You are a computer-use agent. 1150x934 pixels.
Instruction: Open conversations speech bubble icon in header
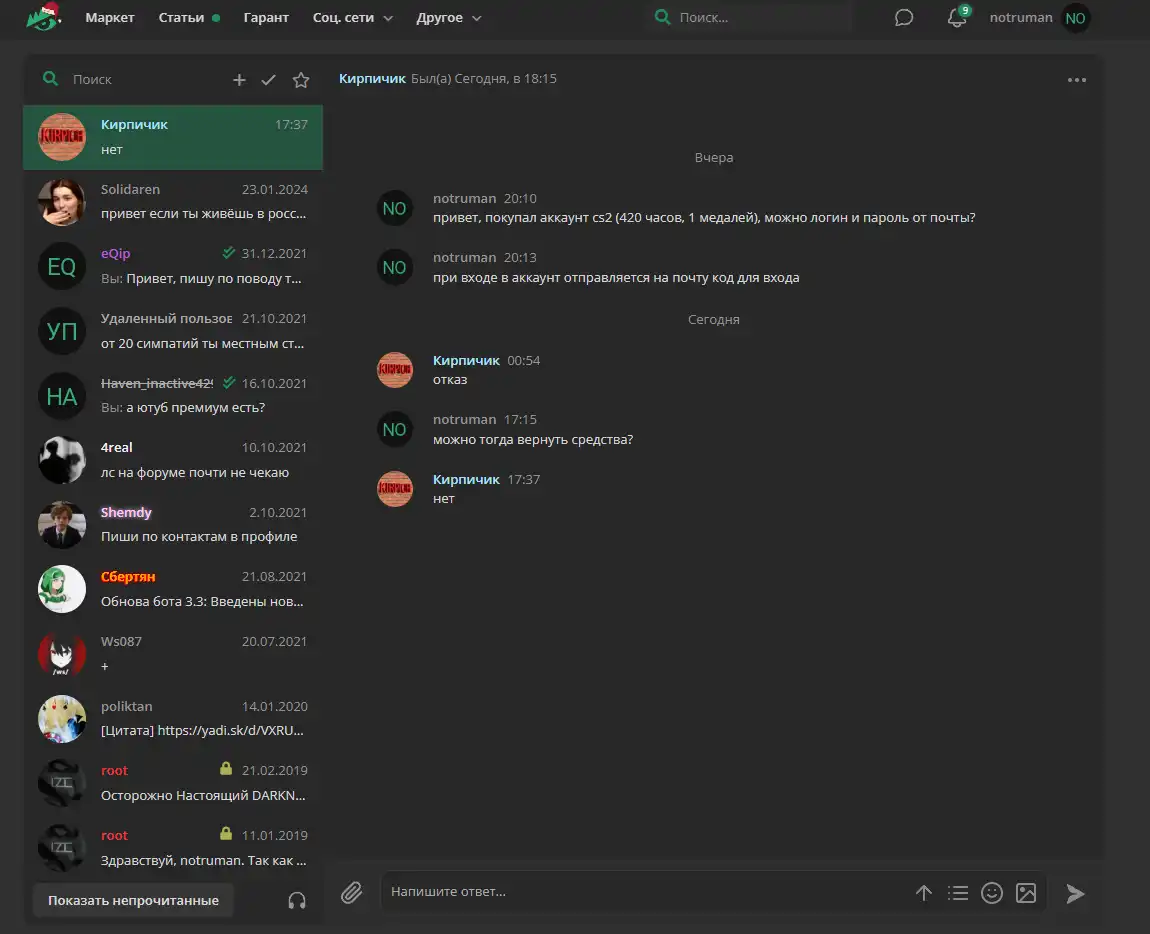tap(904, 18)
